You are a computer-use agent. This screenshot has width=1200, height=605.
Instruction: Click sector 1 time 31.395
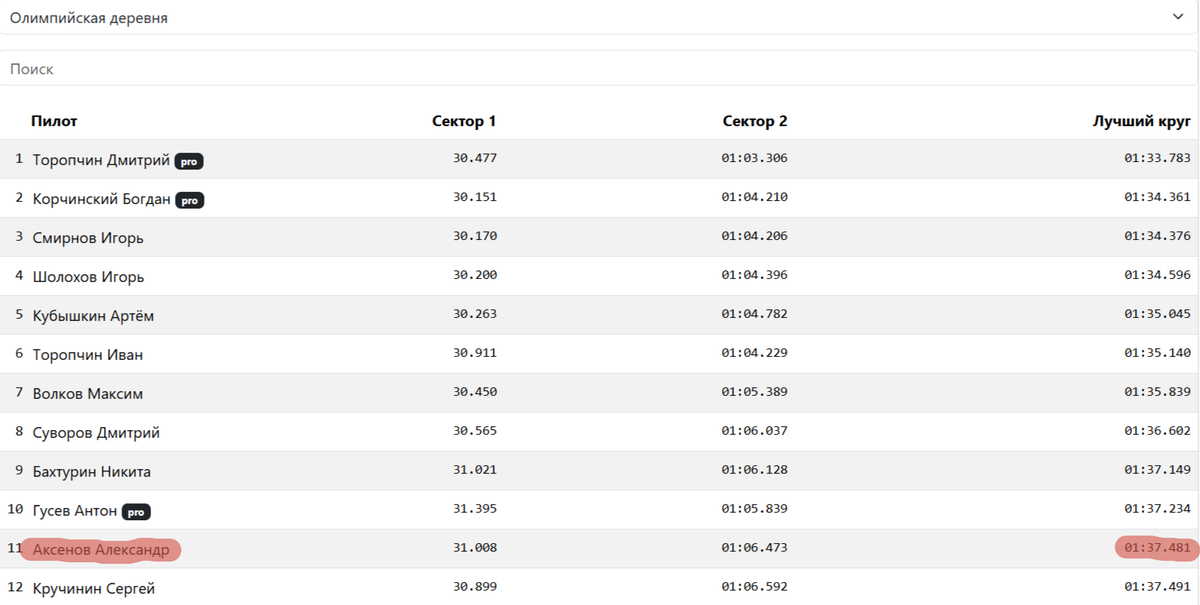click(x=475, y=509)
